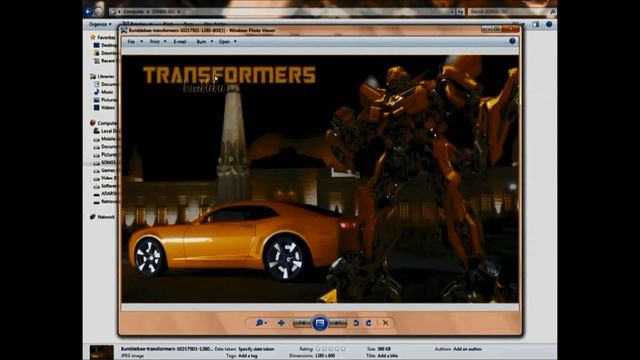Select Libraries in Explorer sidebar

coord(103,76)
